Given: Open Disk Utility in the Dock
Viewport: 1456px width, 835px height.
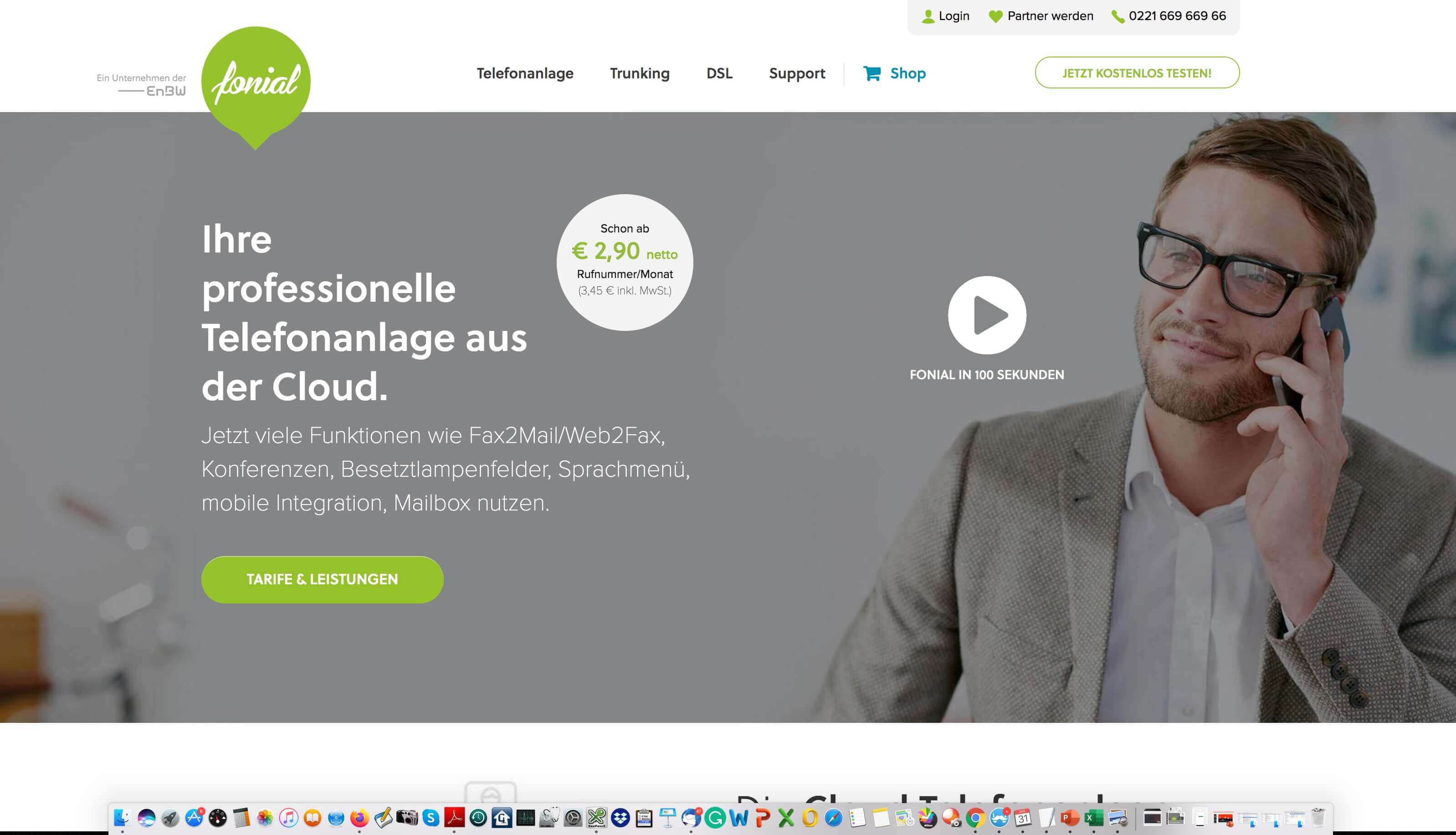Looking at the screenshot, I should [549, 818].
